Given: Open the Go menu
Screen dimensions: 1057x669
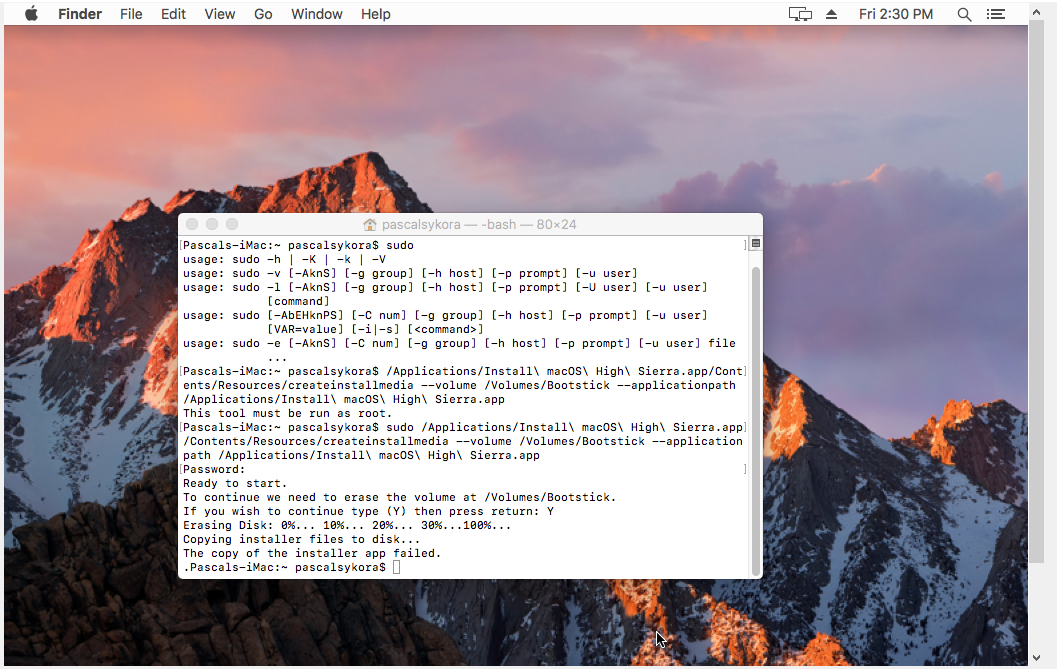Looking at the screenshot, I should tap(263, 14).
